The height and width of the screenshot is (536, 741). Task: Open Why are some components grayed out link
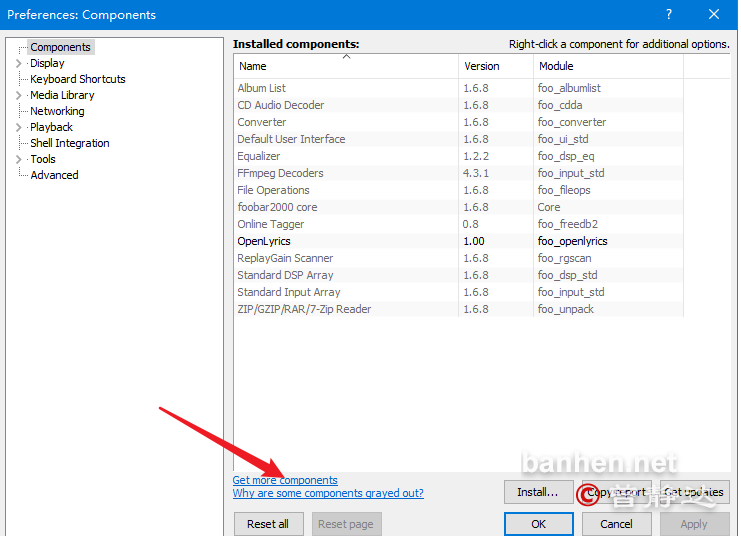click(x=328, y=493)
